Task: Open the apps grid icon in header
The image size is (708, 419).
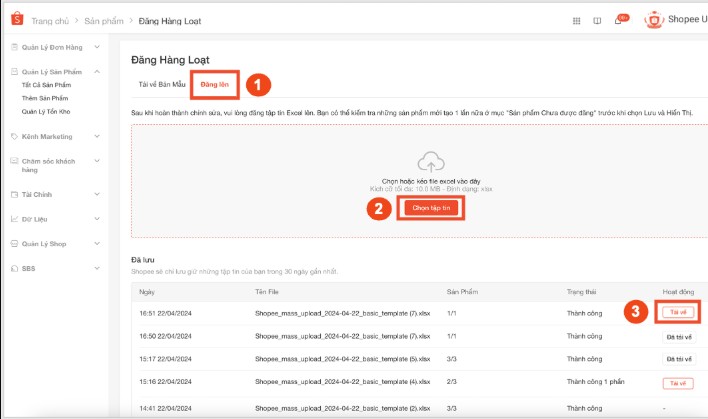Action: tap(577, 21)
